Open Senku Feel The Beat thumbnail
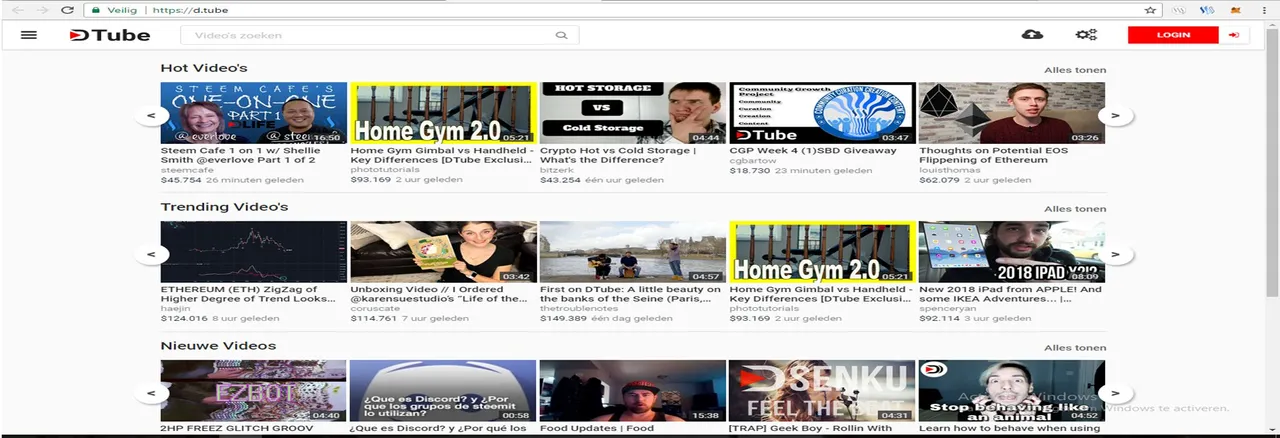1280x438 pixels. (822, 391)
